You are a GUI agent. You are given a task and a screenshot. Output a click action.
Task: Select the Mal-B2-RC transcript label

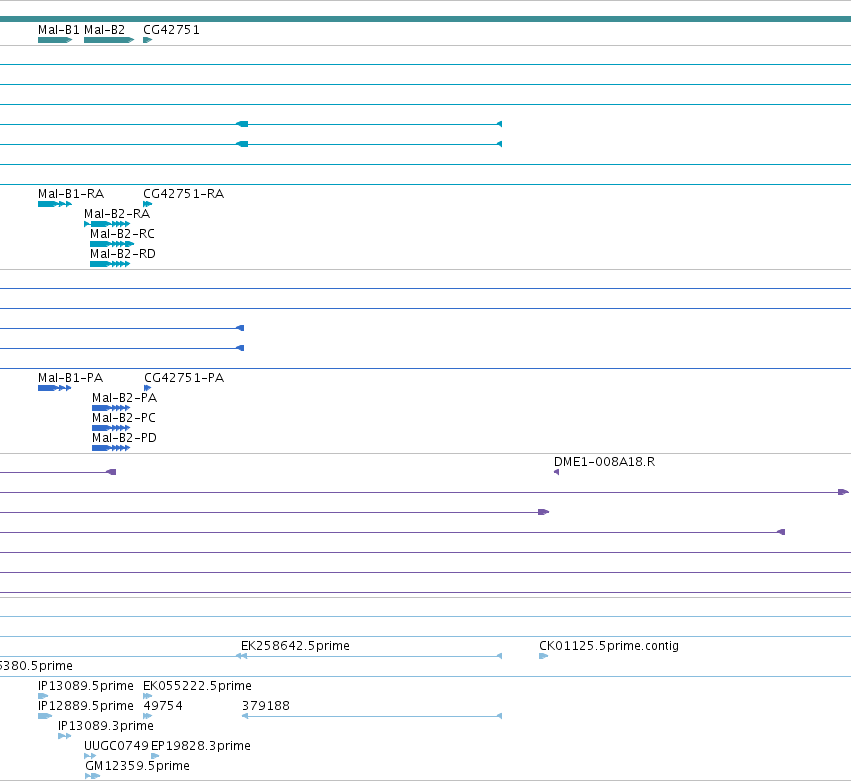pos(122,234)
